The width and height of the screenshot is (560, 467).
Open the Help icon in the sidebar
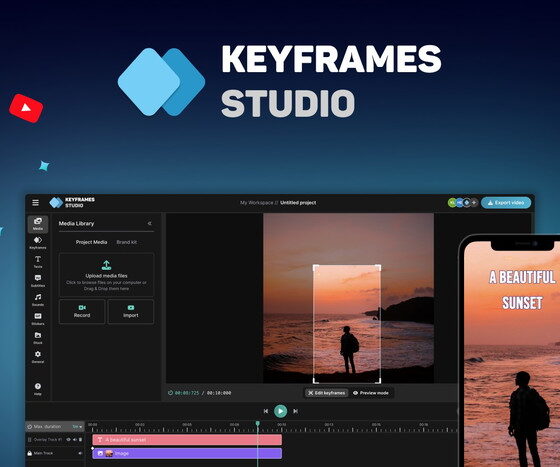[x=38, y=389]
